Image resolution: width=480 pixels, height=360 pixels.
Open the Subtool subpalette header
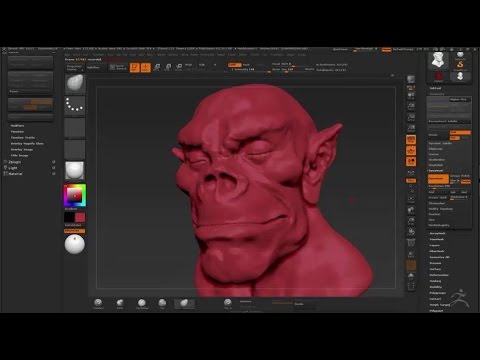coord(435,88)
